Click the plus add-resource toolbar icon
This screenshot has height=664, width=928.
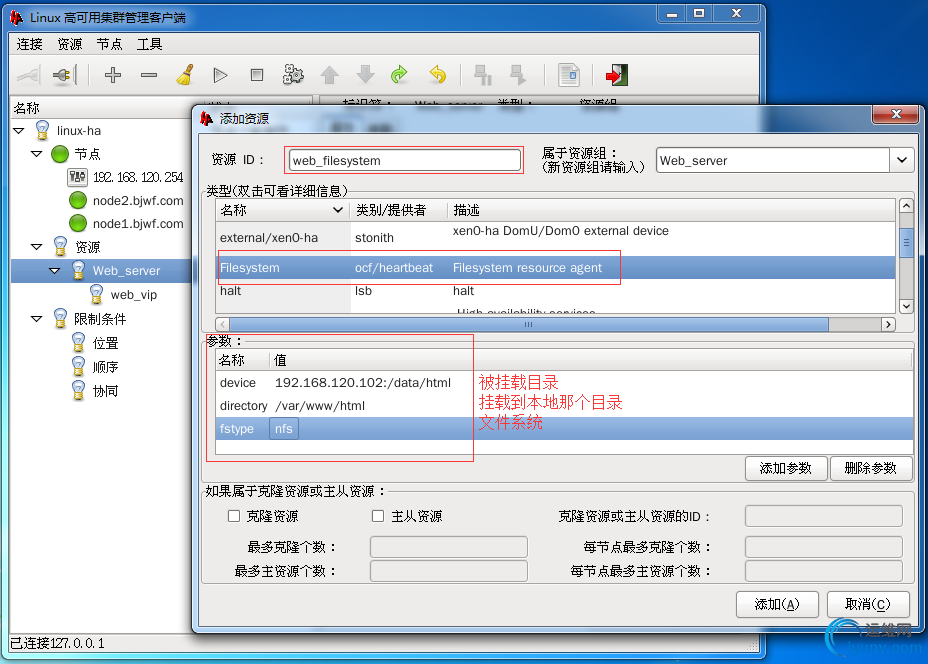click(112, 75)
